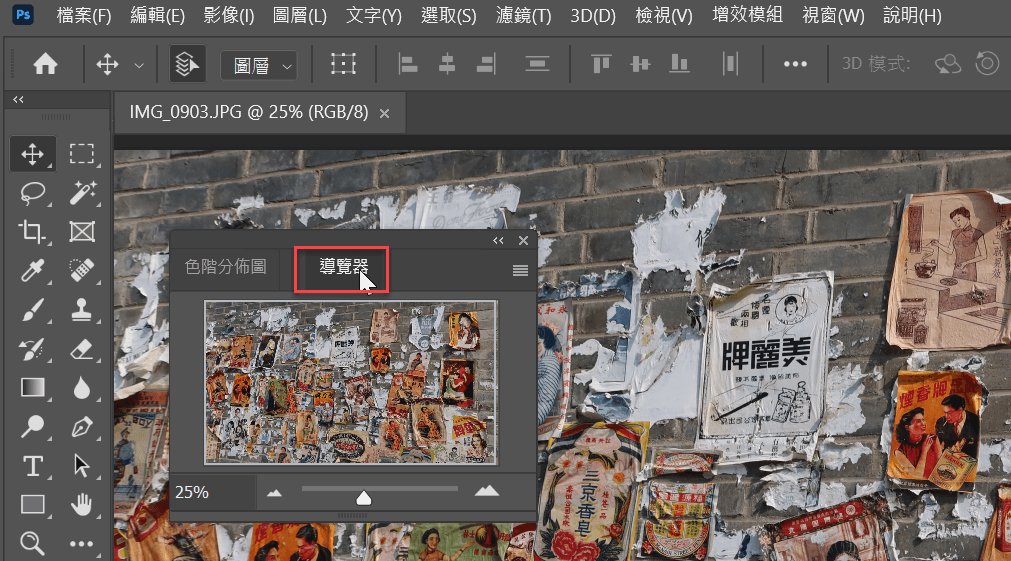Click the Navigator zoom-out small mountains button
The height and width of the screenshot is (561, 1011).
(275, 493)
